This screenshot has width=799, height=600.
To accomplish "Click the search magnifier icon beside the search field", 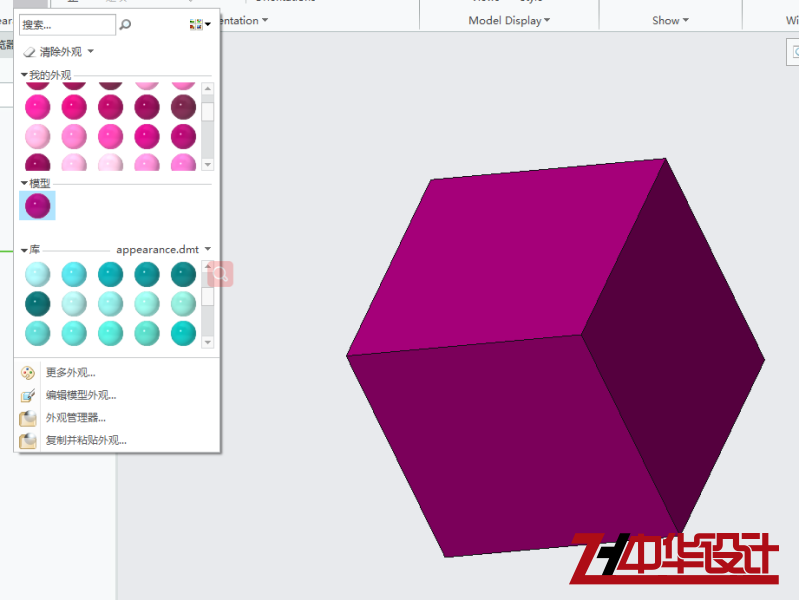I will pos(125,24).
